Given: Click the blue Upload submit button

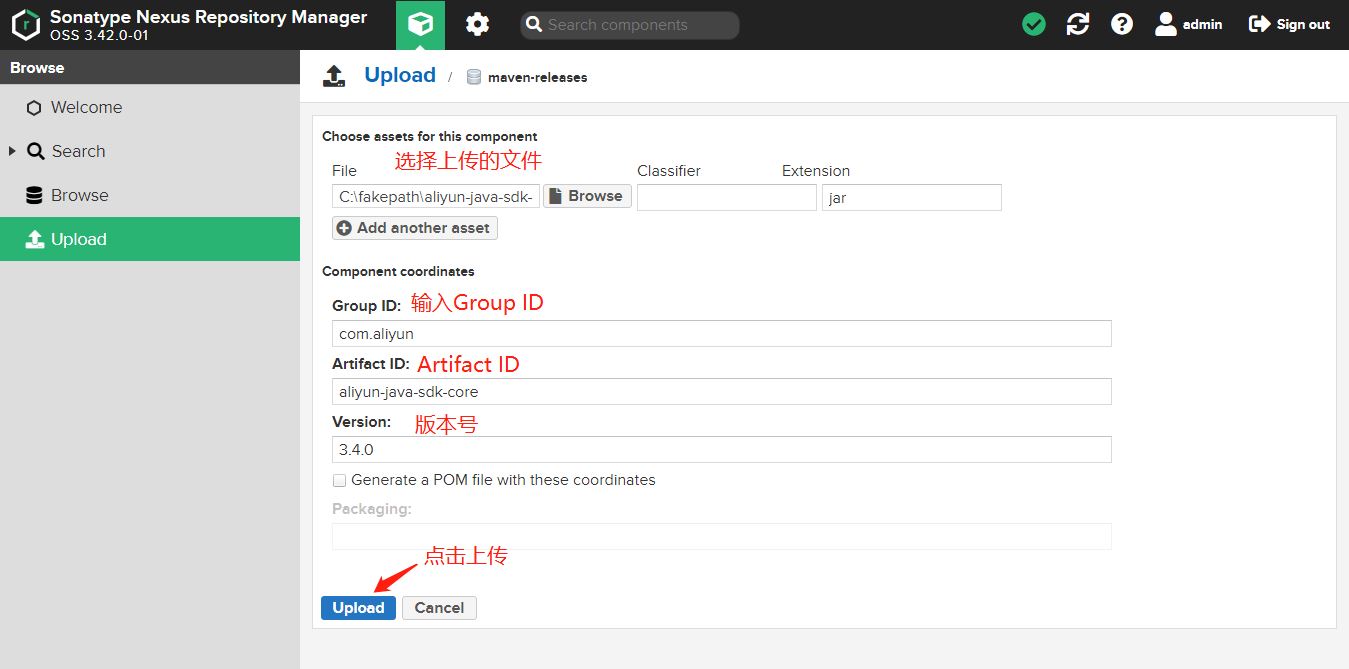Looking at the screenshot, I should (x=358, y=607).
